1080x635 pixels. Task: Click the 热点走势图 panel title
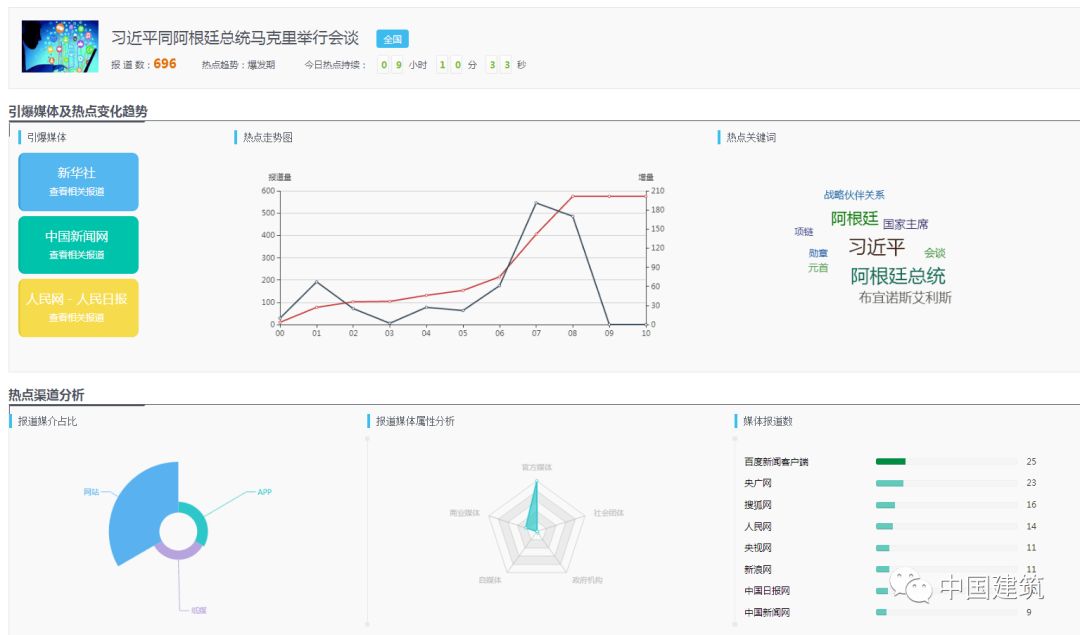[x=267, y=137]
